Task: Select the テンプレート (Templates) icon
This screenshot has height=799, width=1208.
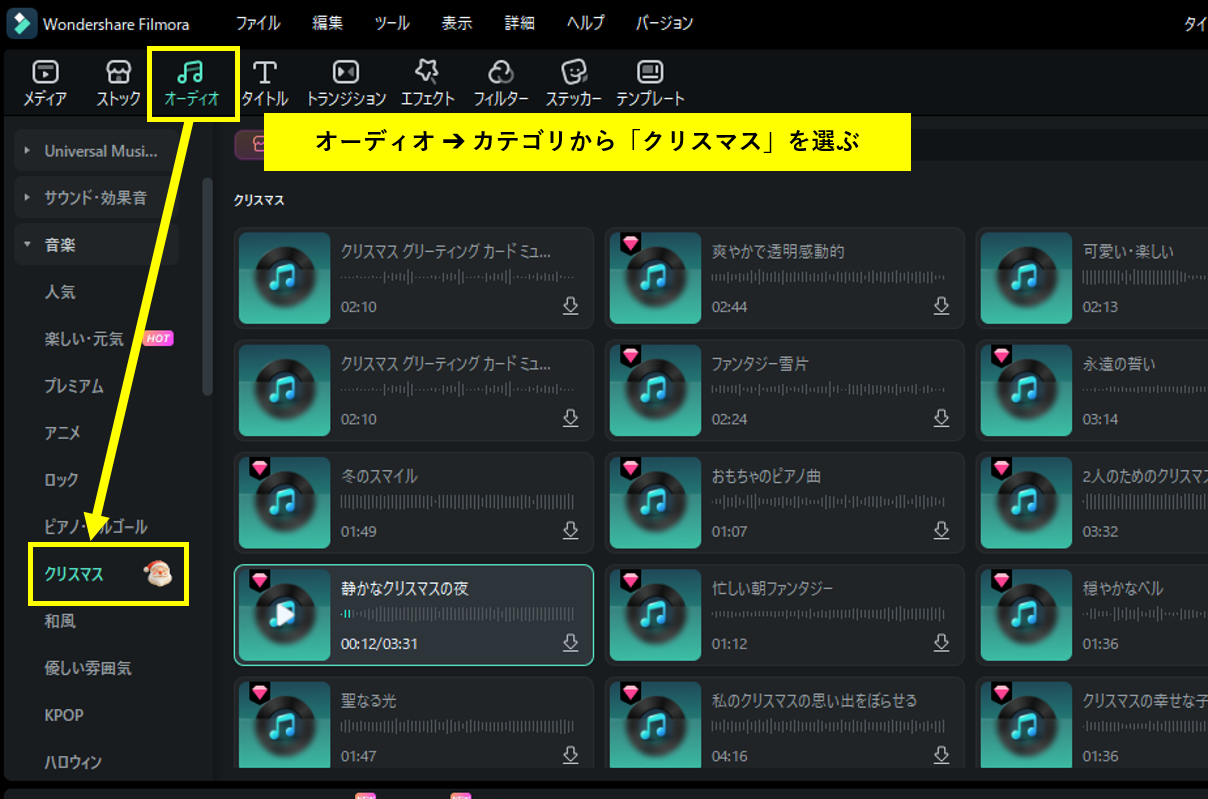Action: pos(650,73)
